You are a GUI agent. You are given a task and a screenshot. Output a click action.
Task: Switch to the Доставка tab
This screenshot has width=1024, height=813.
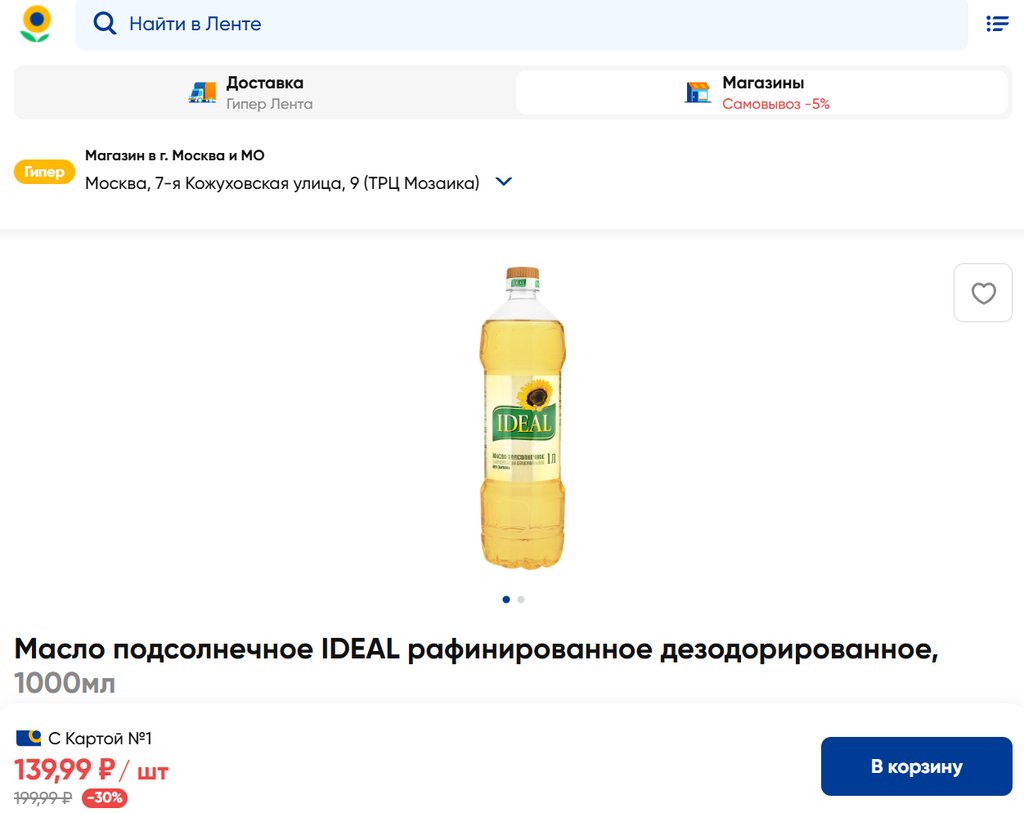point(264,93)
